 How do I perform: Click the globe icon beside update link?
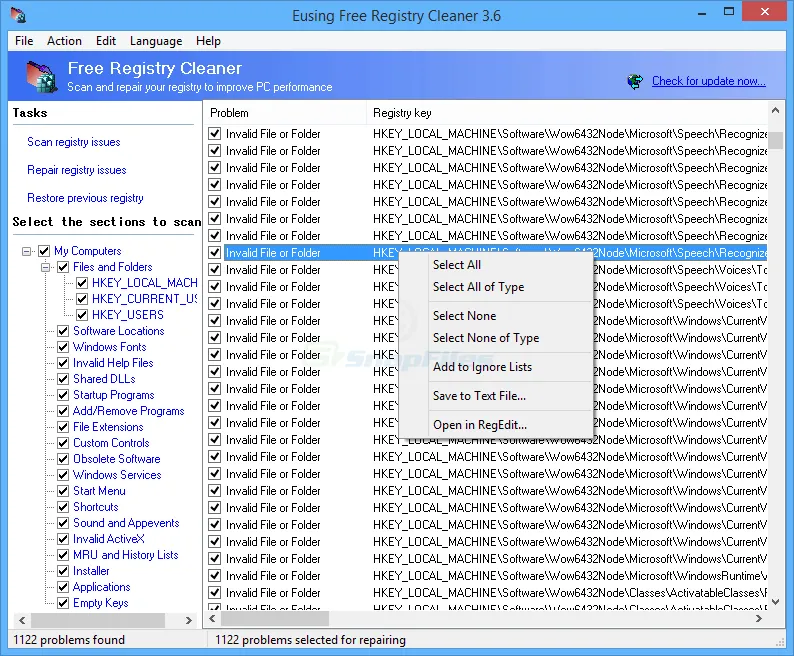[x=635, y=81]
